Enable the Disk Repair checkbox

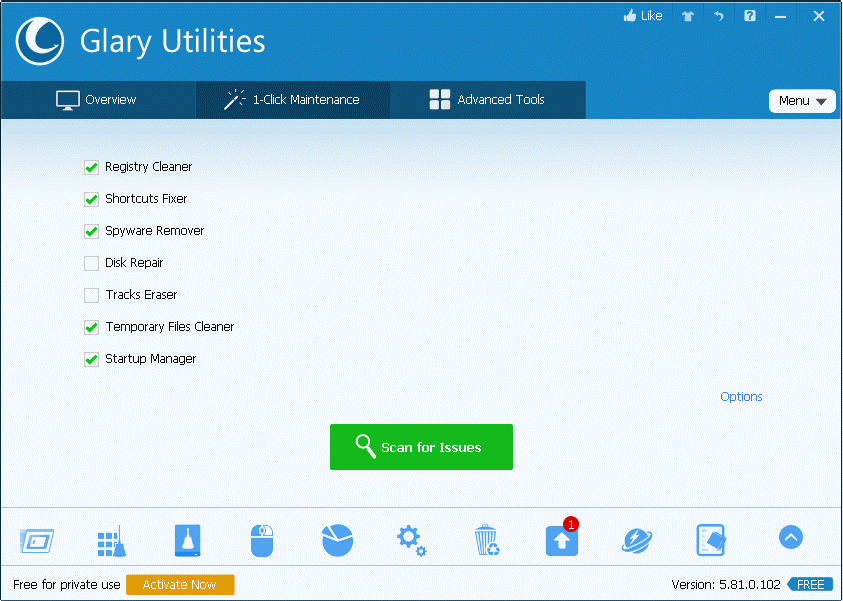(x=91, y=262)
